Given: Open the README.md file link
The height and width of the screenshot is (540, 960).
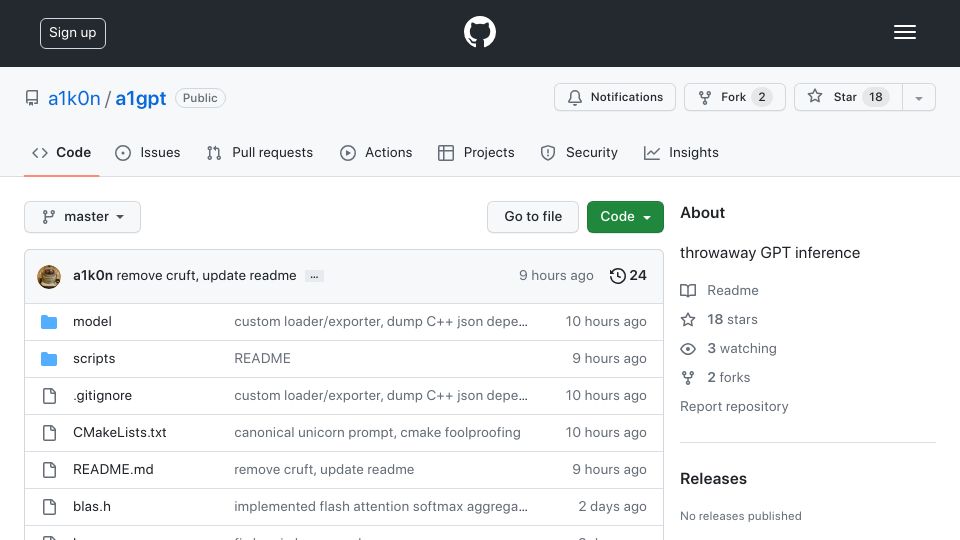Looking at the screenshot, I should coord(113,470).
